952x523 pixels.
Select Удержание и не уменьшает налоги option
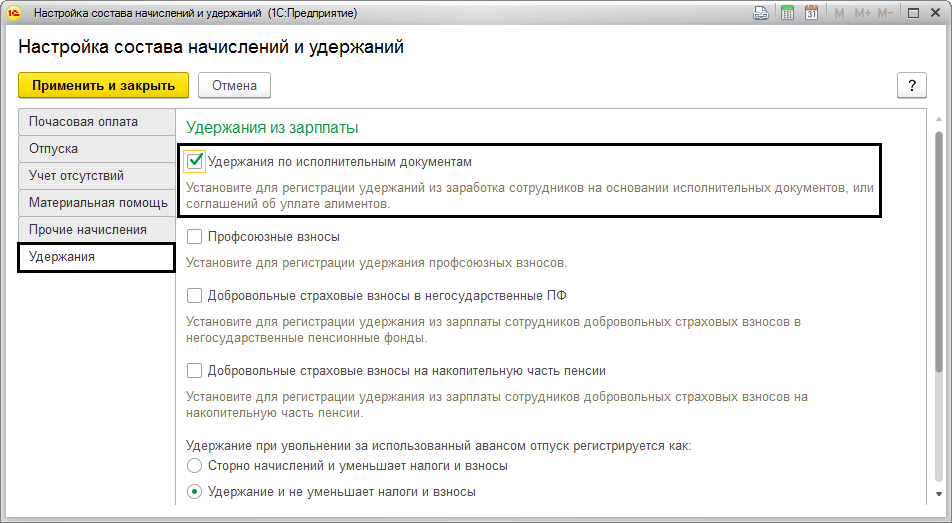[195, 492]
